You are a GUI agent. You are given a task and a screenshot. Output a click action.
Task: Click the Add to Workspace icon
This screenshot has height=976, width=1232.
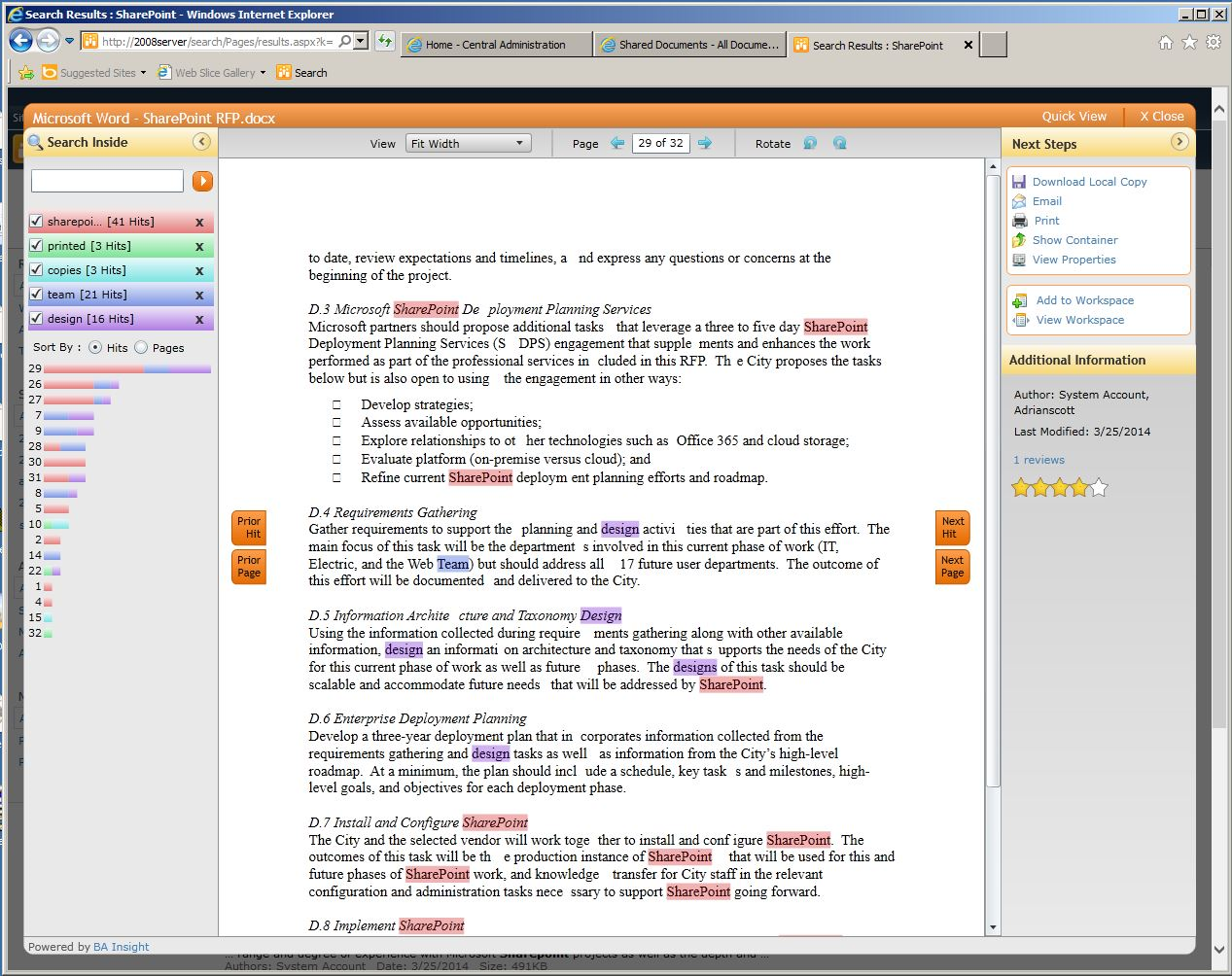click(x=1020, y=300)
